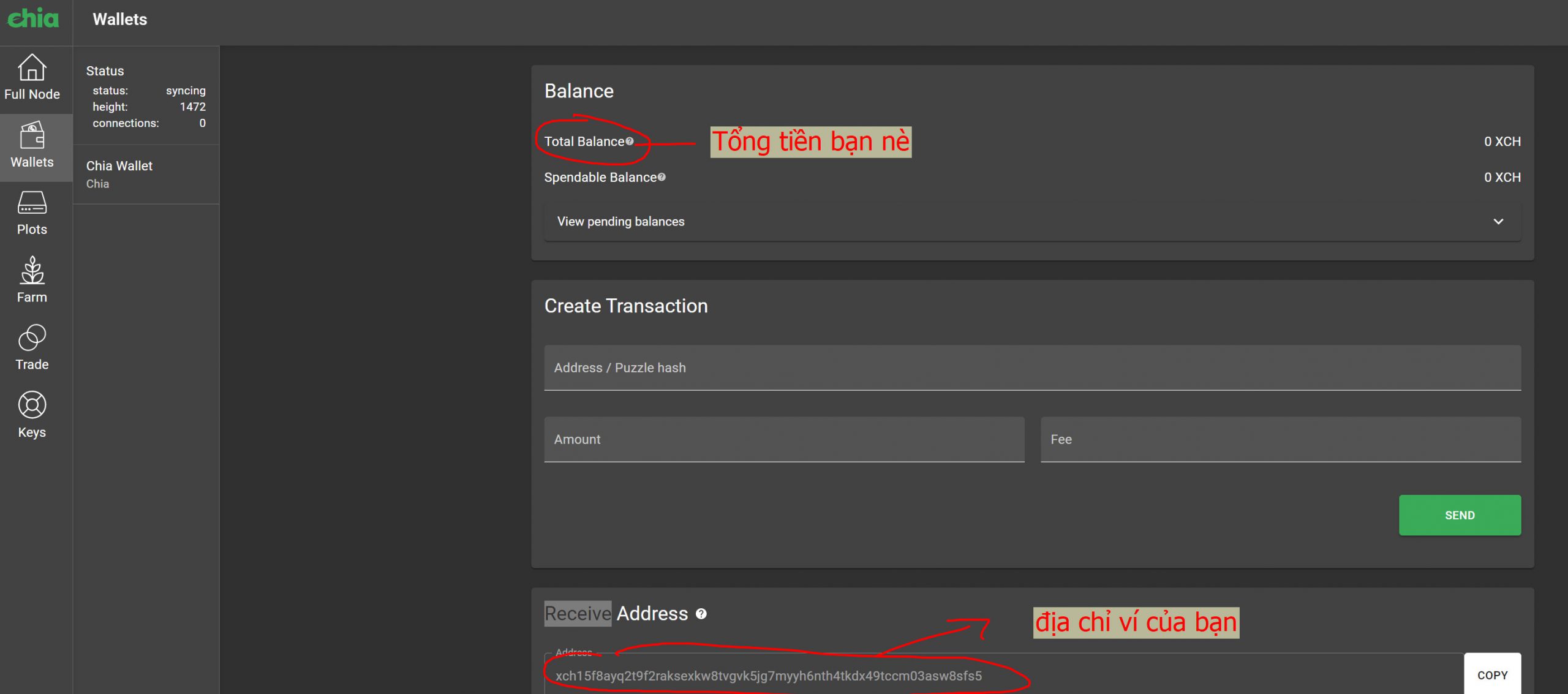
Task: Expand the View pending balances panel
Action: (x=620, y=222)
